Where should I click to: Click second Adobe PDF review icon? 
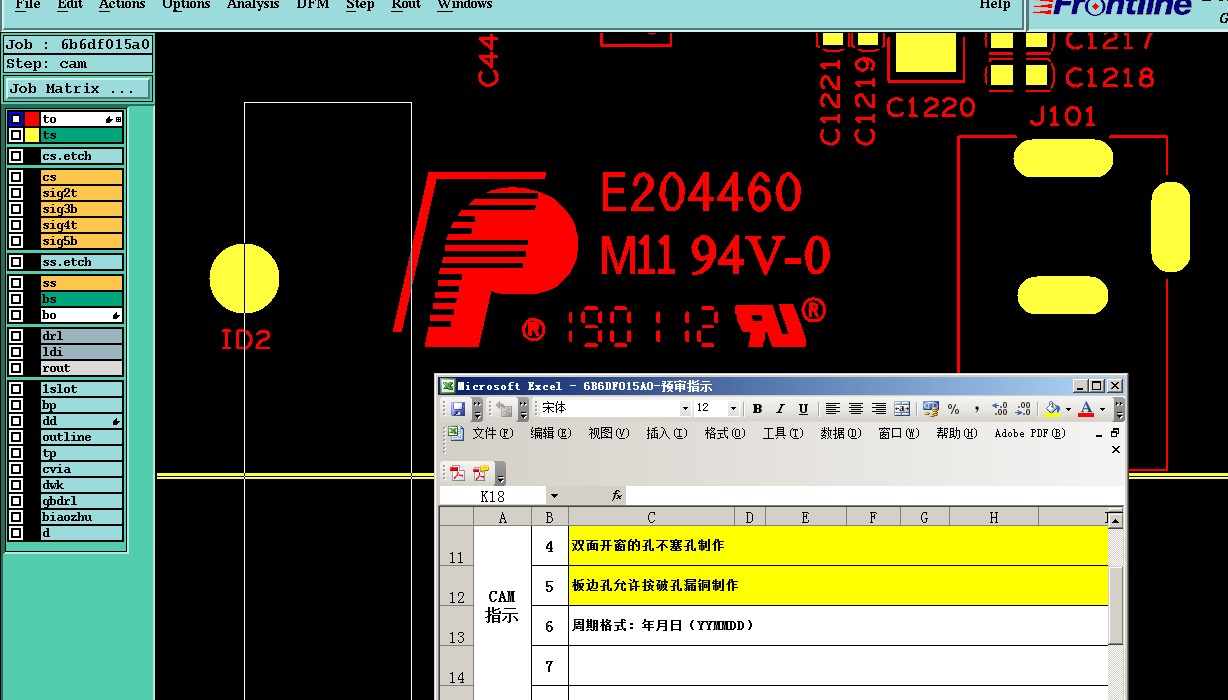(481, 473)
